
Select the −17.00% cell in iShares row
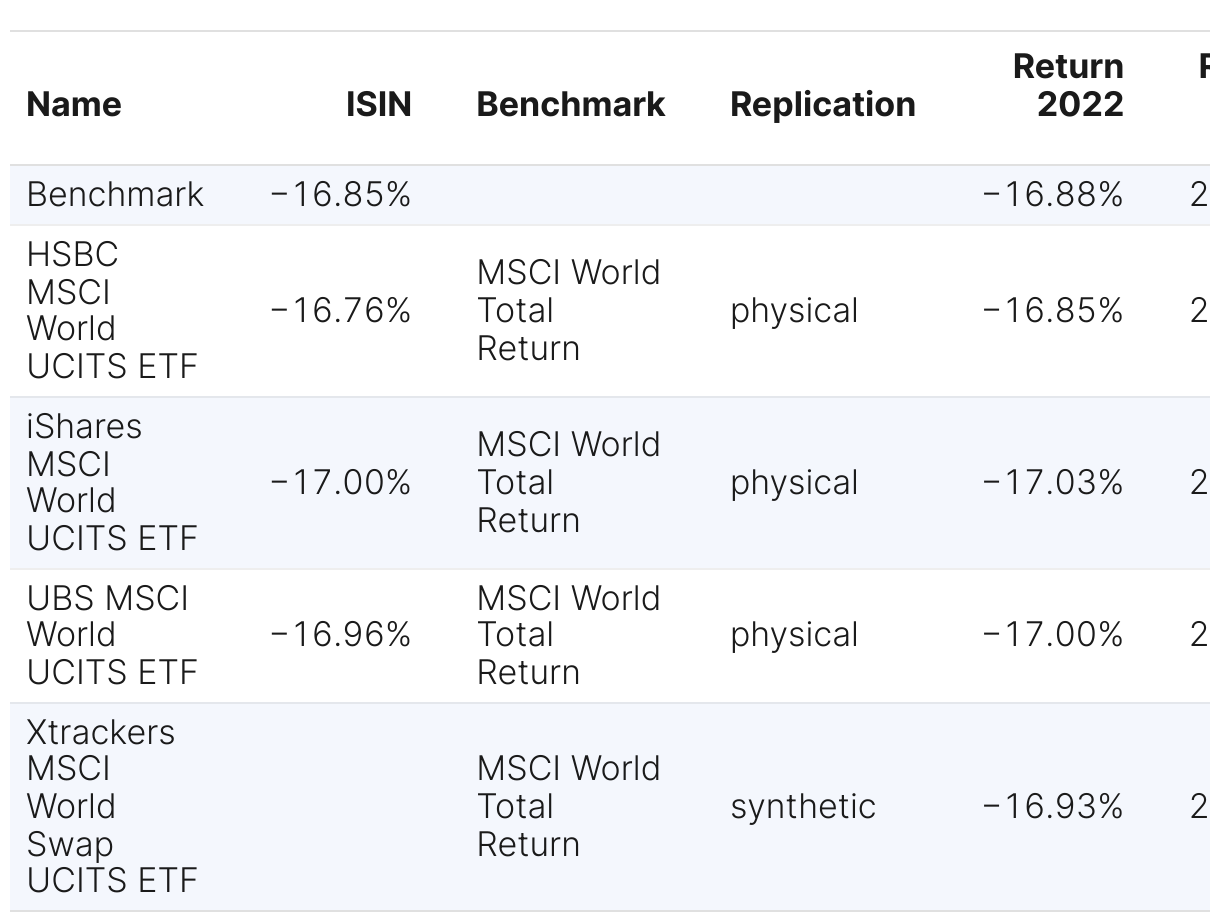click(x=341, y=483)
